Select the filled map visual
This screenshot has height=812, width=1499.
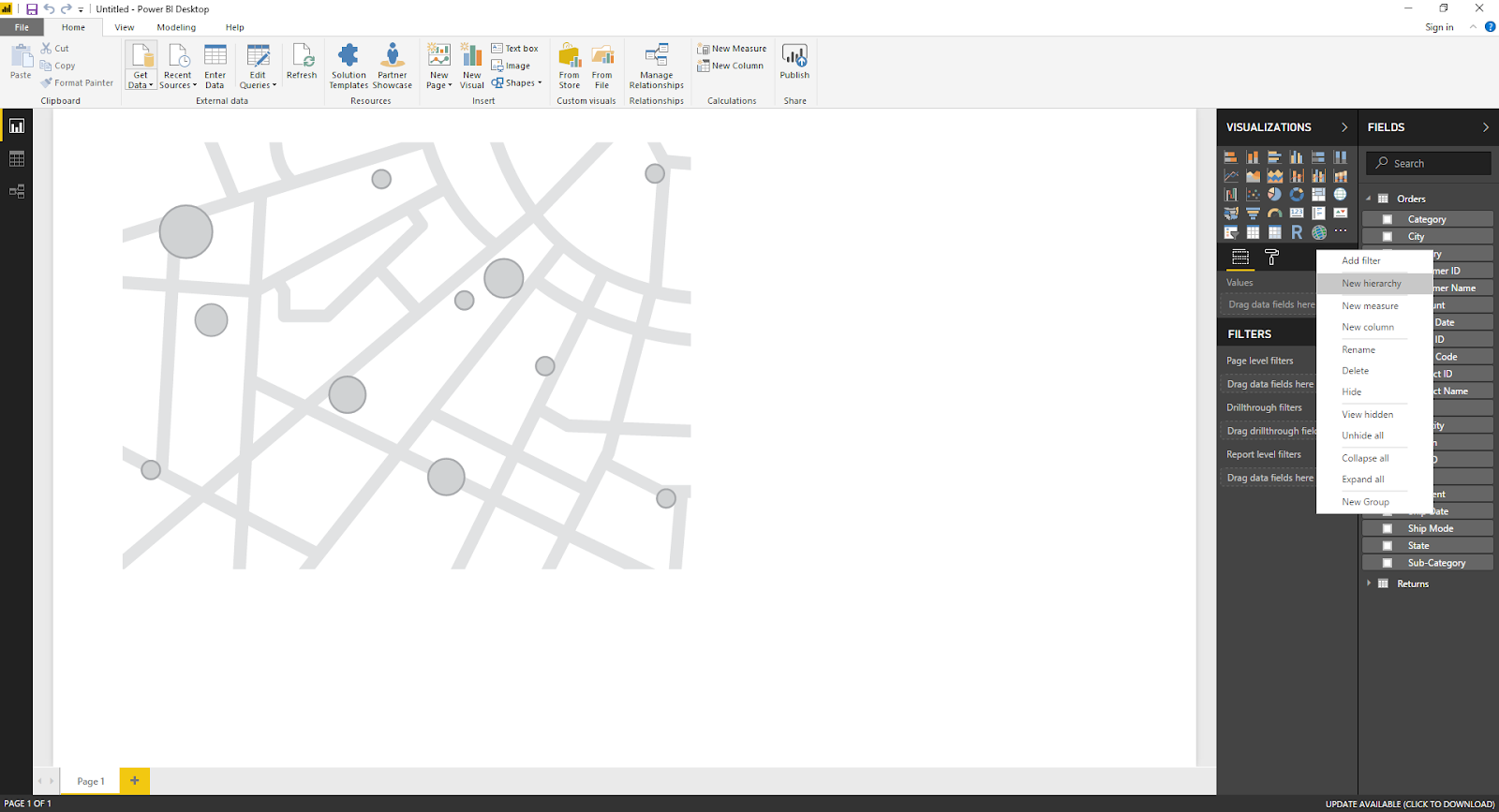[x=1231, y=214]
